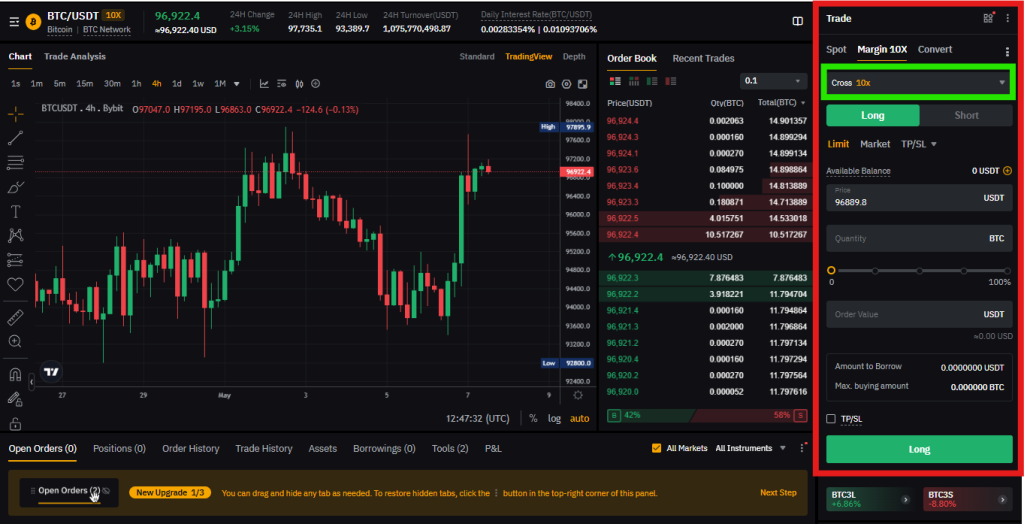1024x524 pixels.
Task: Switch to Spot trading tab
Action: [836, 50]
